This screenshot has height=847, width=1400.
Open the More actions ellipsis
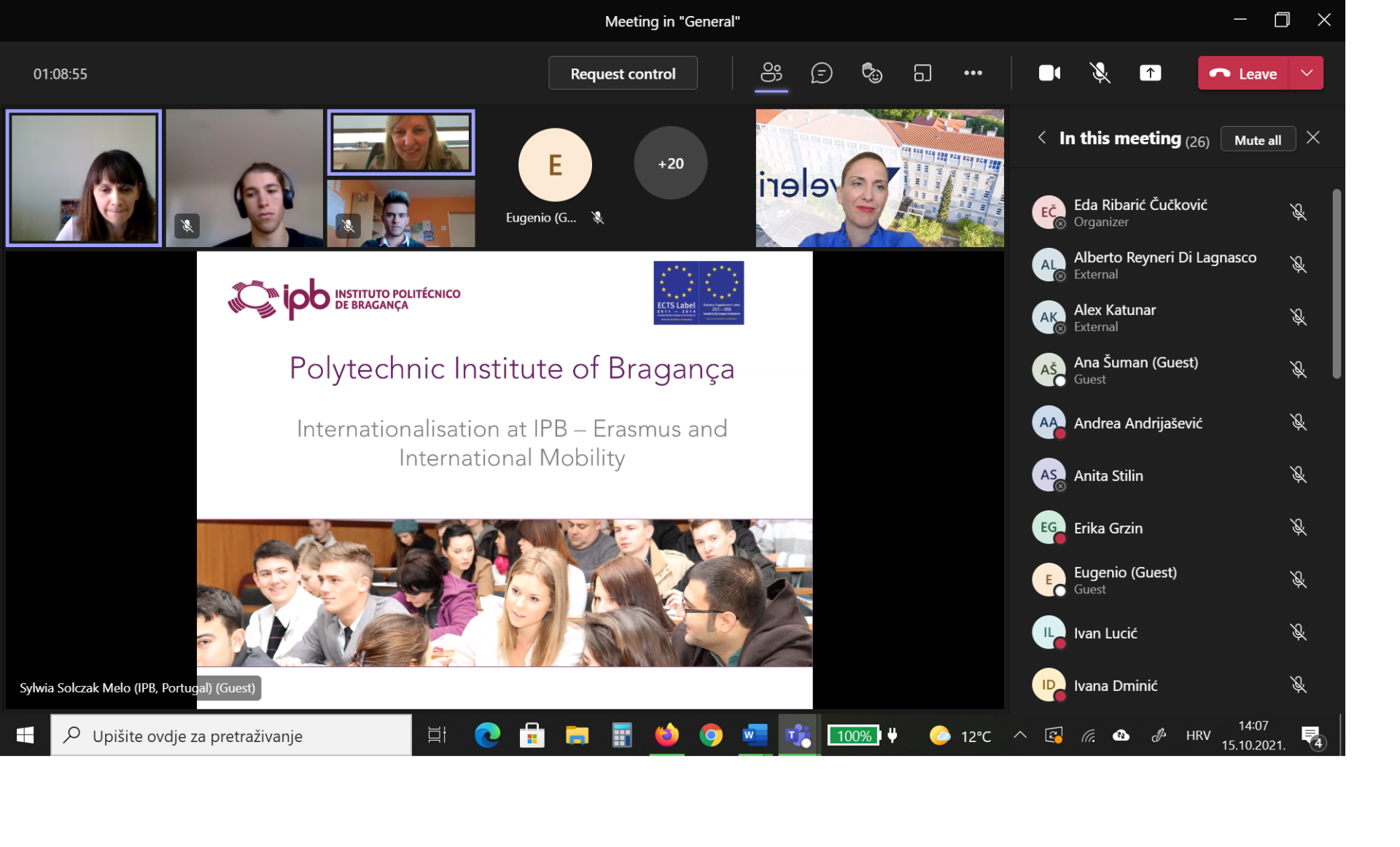[973, 73]
